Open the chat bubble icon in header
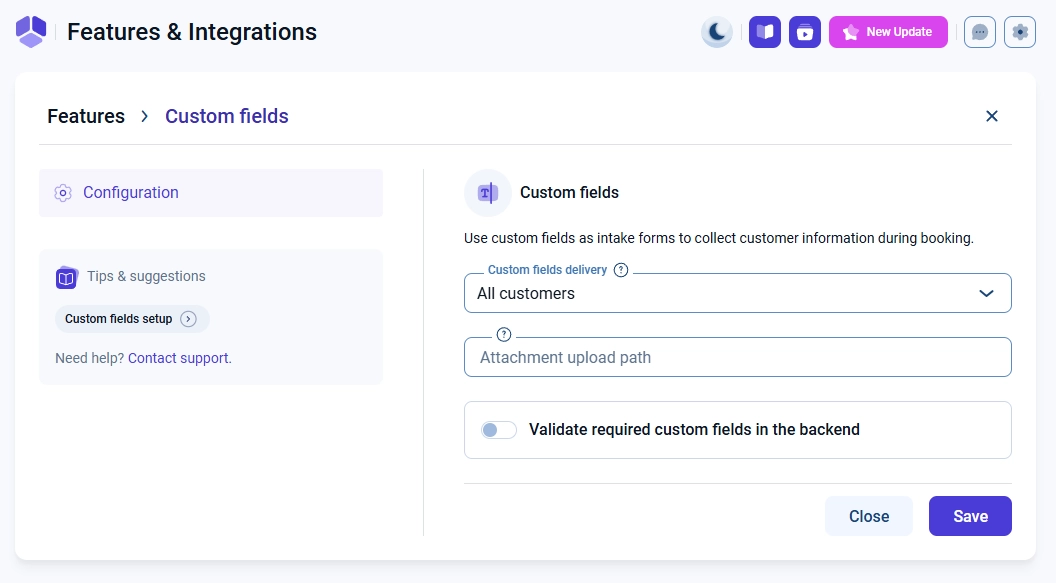The image size is (1056, 583). (x=979, y=32)
